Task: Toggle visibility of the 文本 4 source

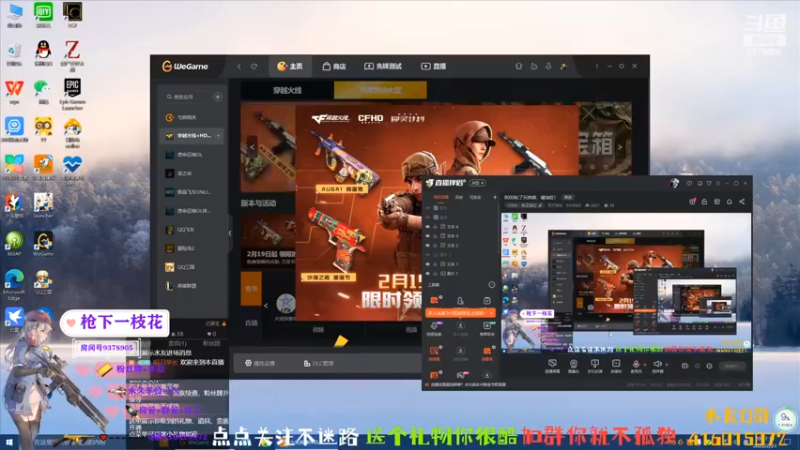Action: point(428,227)
